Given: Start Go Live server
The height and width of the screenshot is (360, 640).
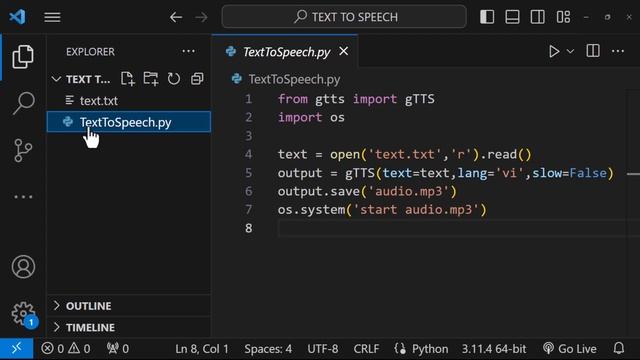Looking at the screenshot, I should [x=570, y=349].
